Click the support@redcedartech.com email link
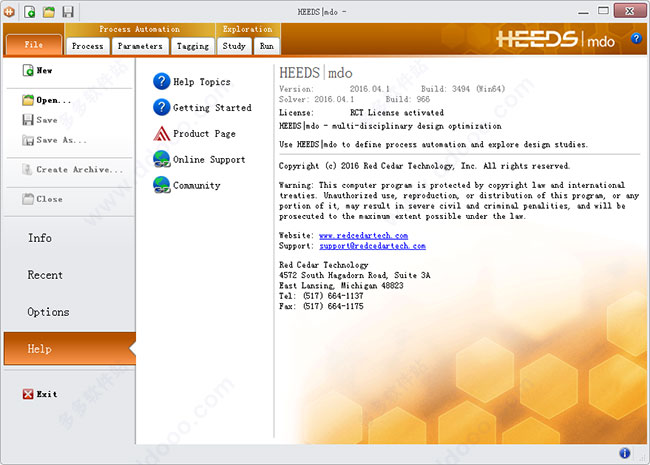 372,246
